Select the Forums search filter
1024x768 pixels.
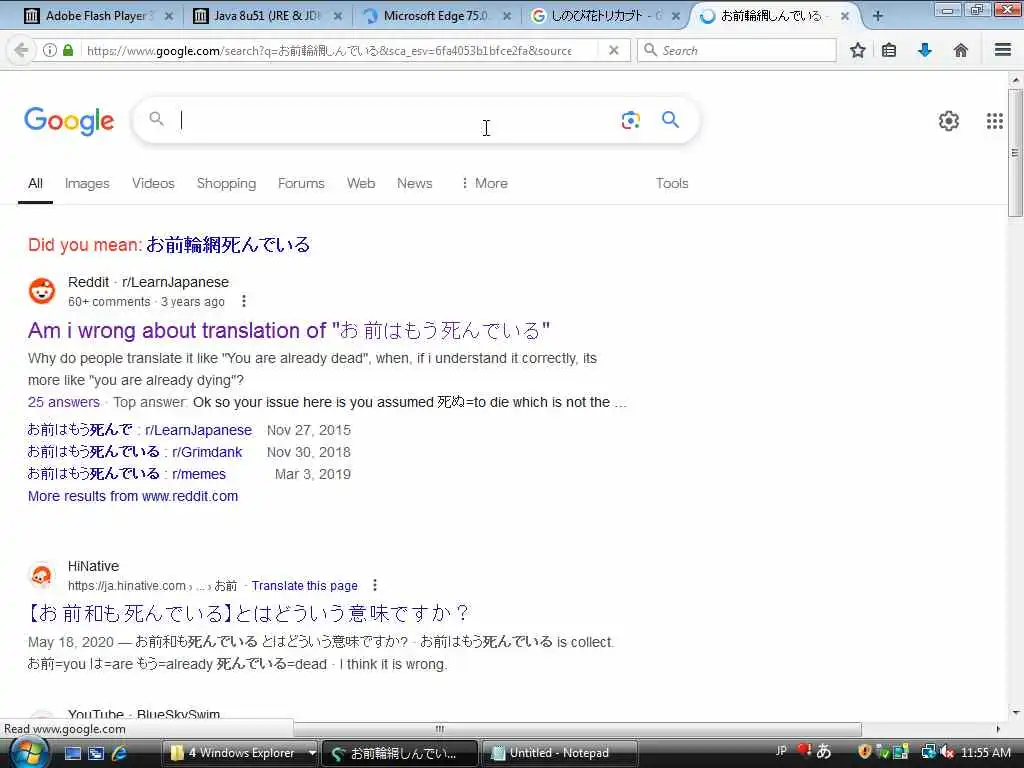[301, 184]
